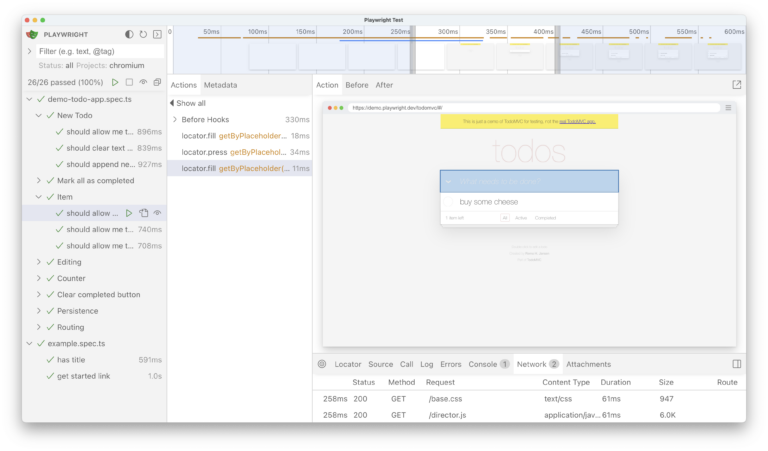This screenshot has height=451, width=768.
Task: Click the stop tests square icon
Action: point(129,82)
